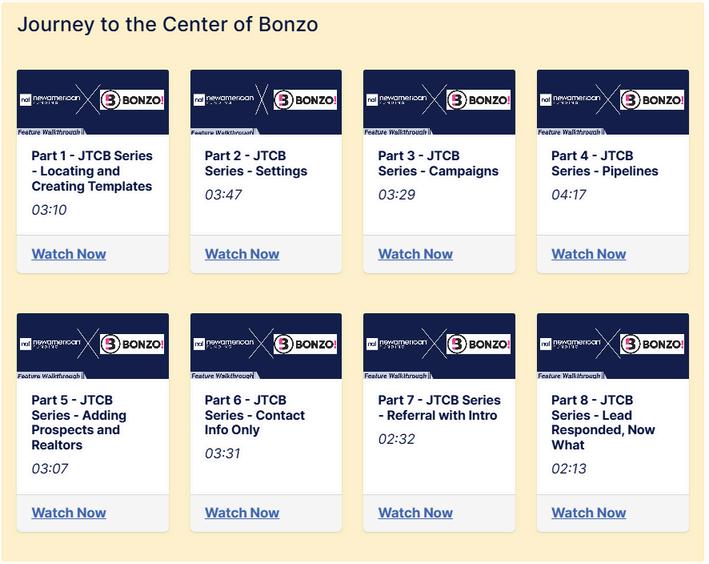This screenshot has width=709, height=564.
Task: Watch Now link for Adding Prospects and Realtors
Action: (x=69, y=513)
